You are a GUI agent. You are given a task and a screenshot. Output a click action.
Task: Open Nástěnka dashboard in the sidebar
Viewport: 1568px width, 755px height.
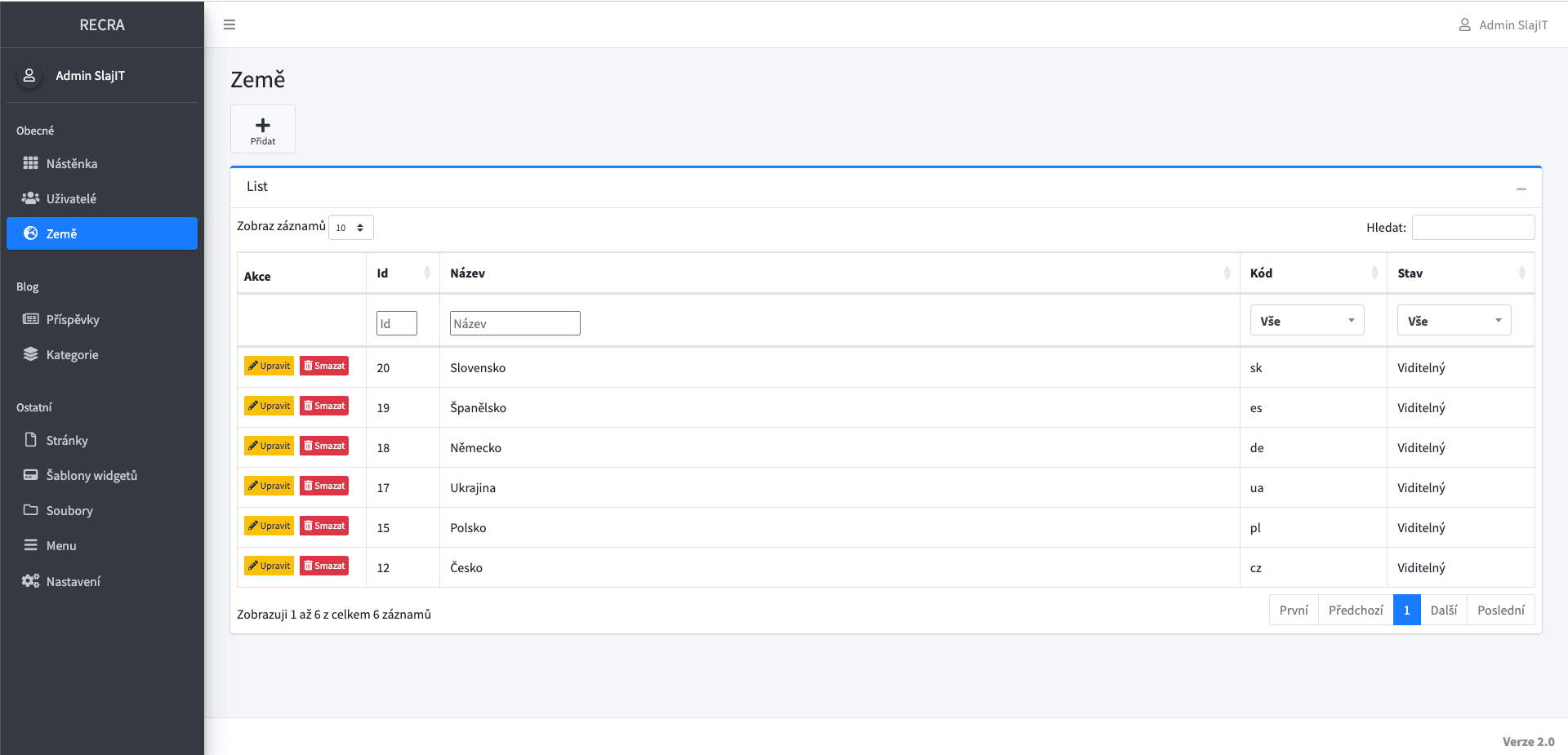(72, 163)
